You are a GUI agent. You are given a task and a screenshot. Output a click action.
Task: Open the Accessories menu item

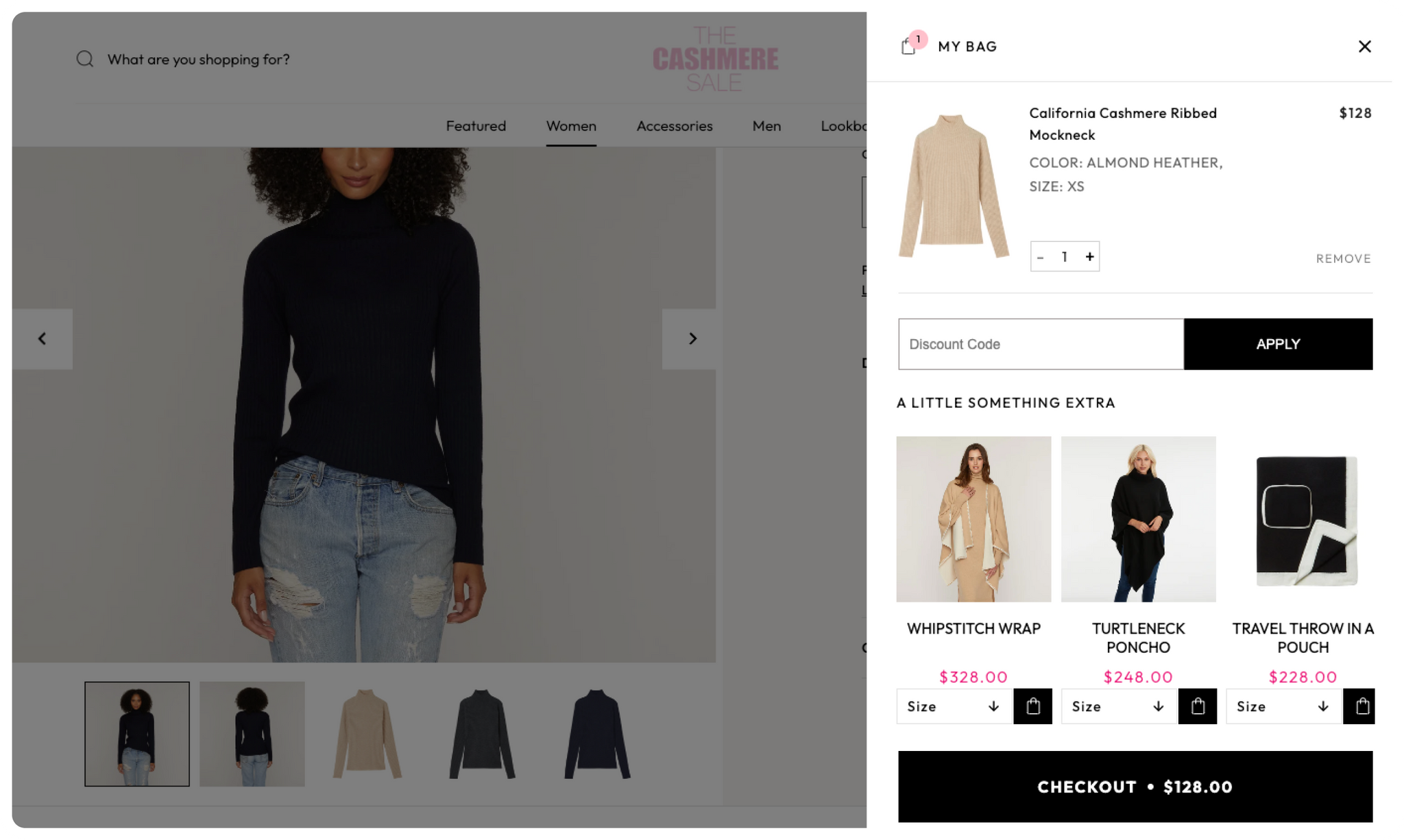click(x=674, y=126)
